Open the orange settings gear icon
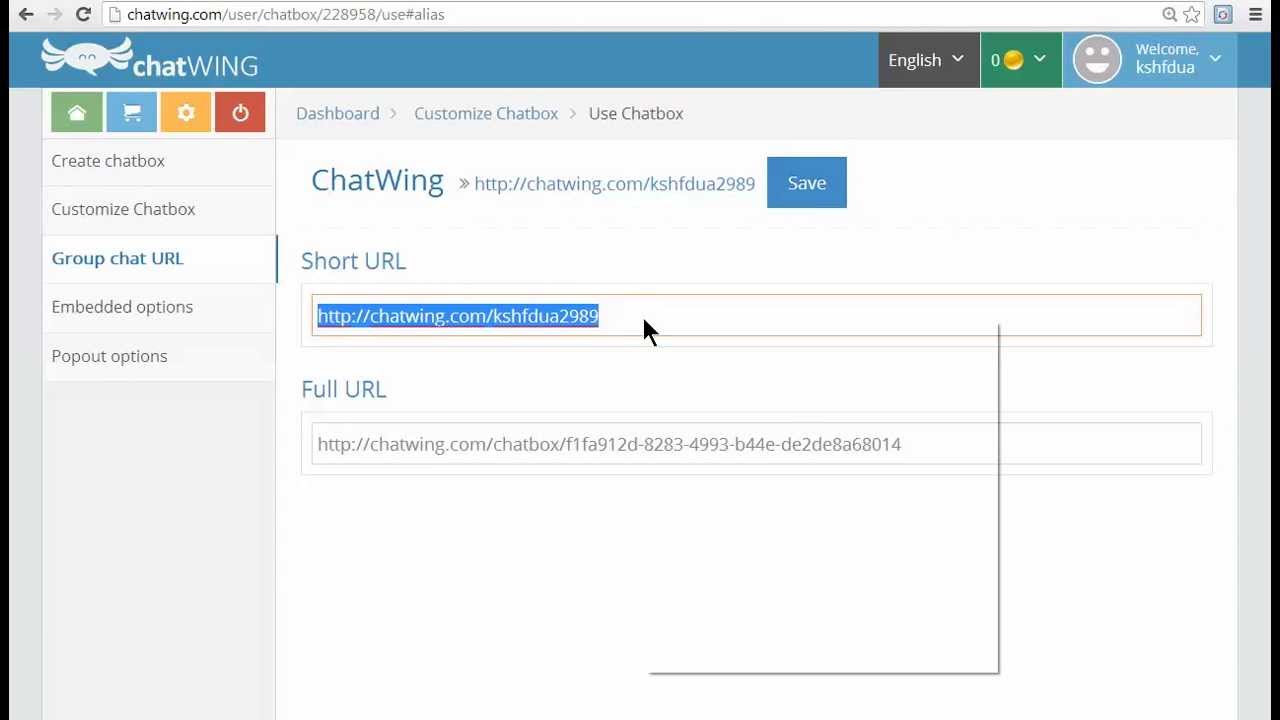 point(186,113)
